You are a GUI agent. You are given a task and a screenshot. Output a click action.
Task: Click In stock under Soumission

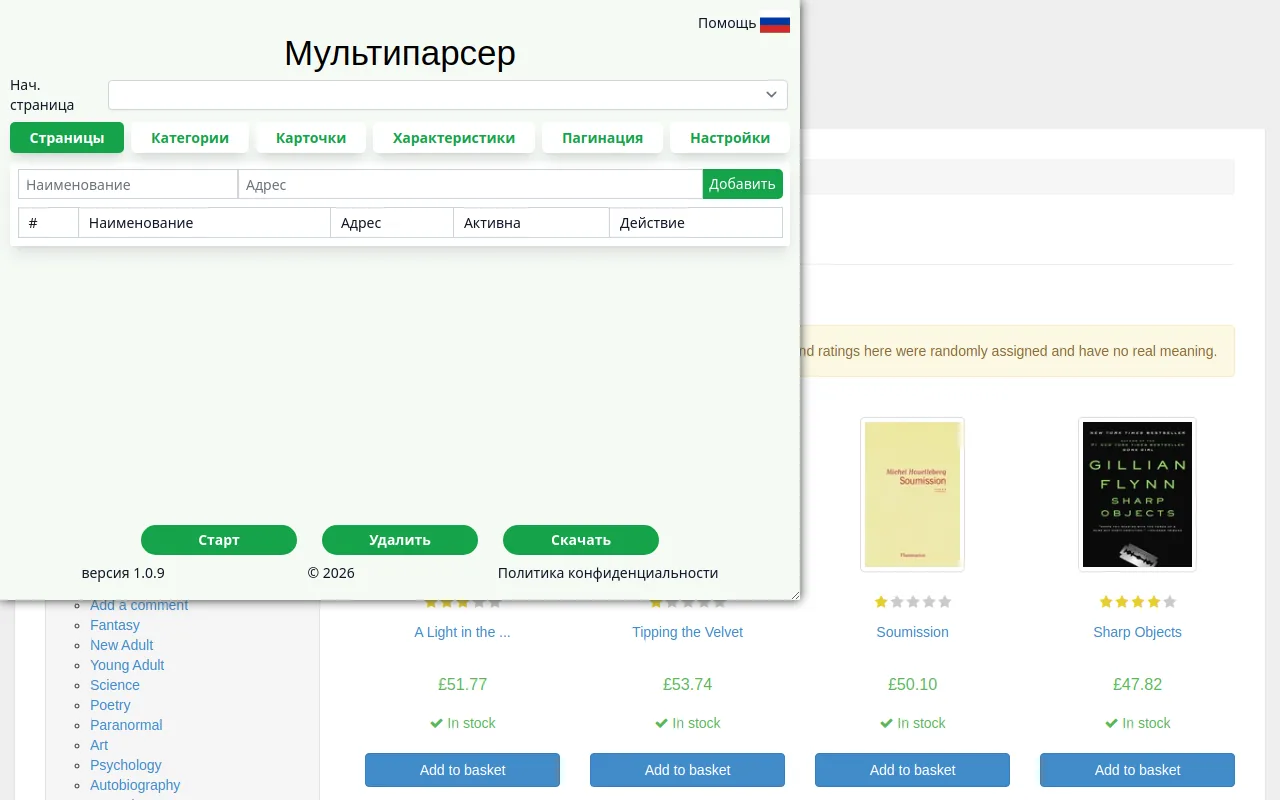click(912, 723)
